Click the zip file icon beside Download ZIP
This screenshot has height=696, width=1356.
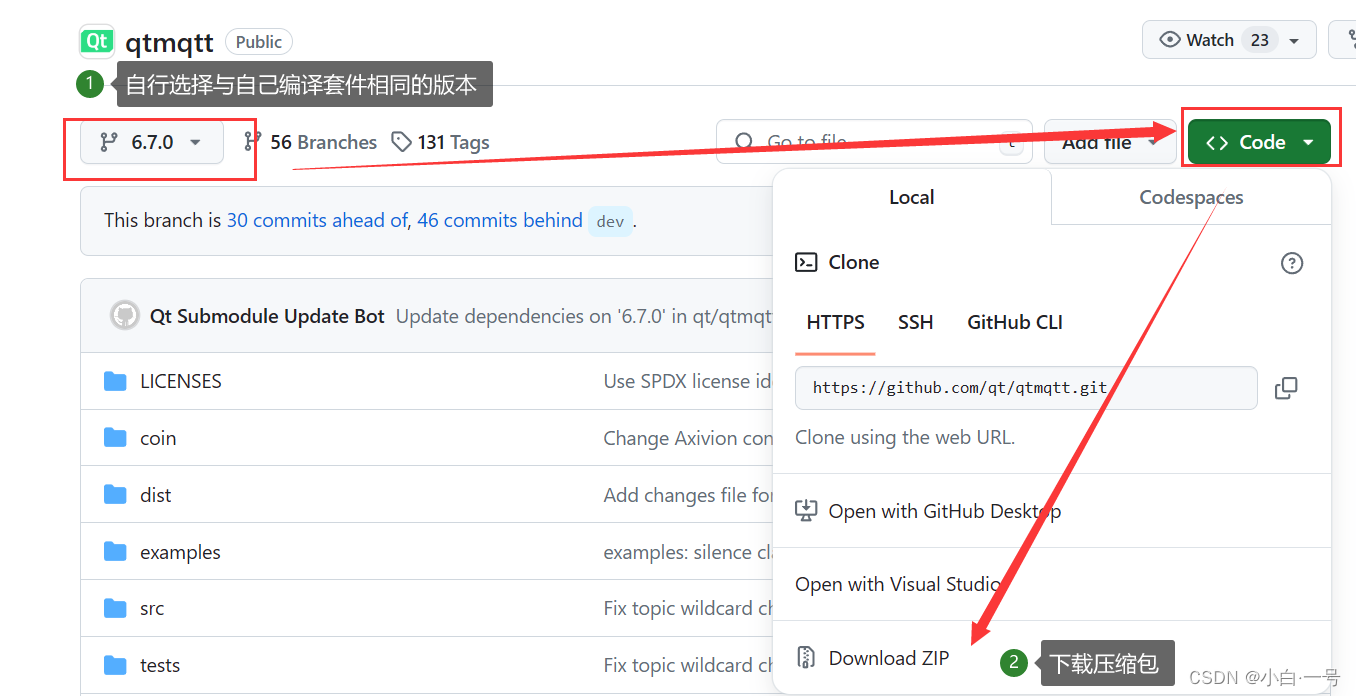click(806, 657)
